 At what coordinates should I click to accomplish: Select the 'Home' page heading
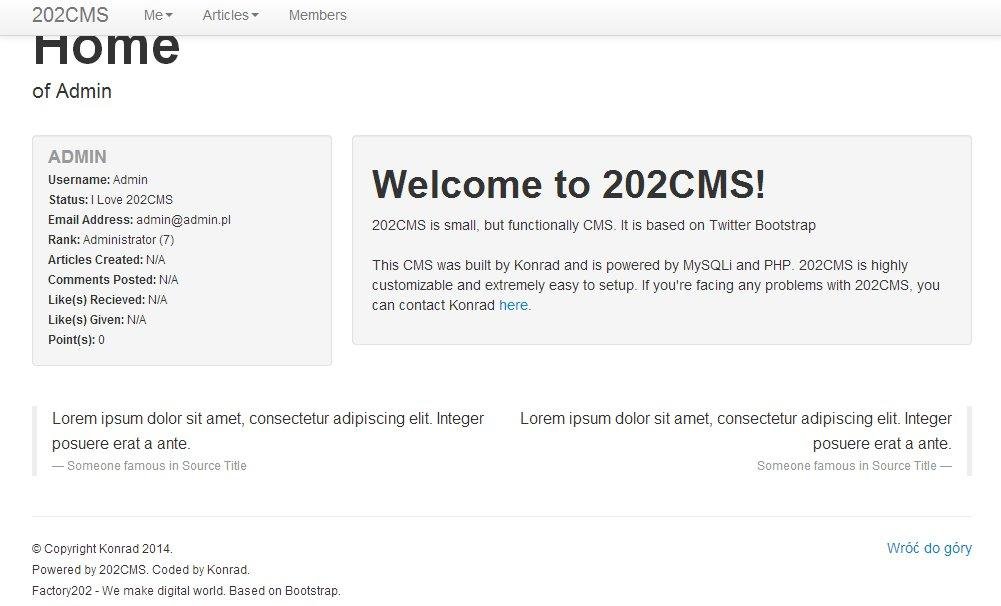[105, 45]
